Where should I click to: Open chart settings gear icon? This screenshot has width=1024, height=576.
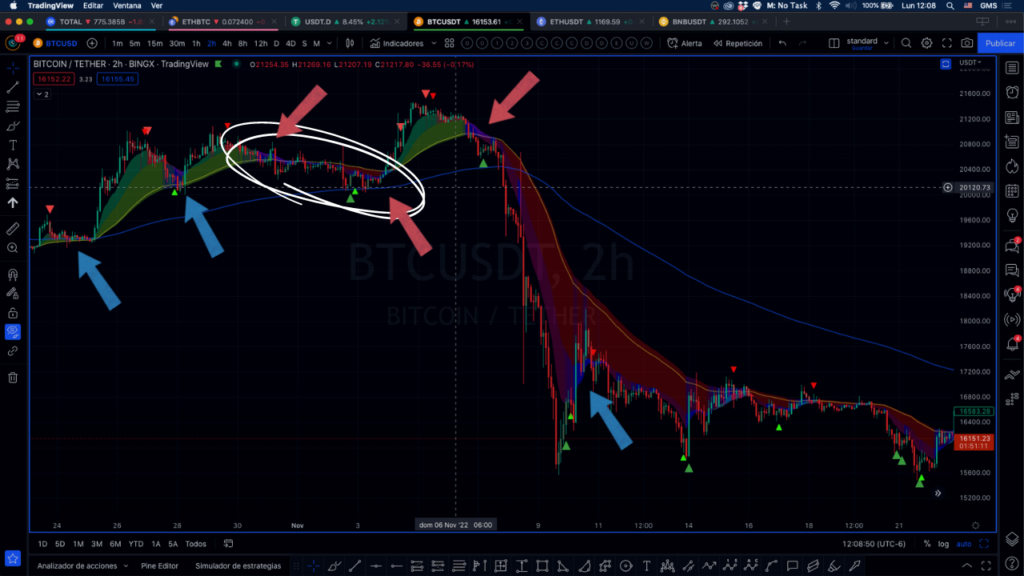(x=927, y=43)
